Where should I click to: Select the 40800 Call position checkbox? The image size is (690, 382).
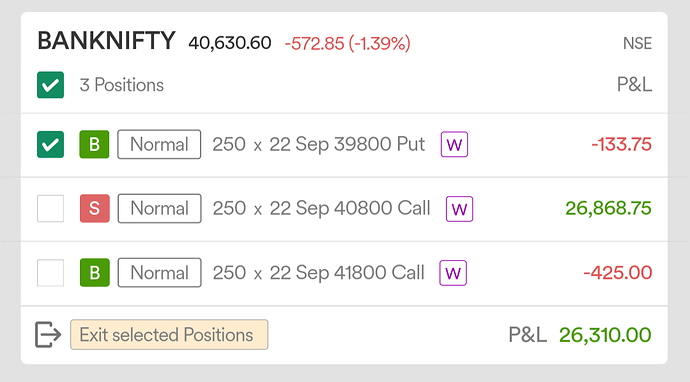50,208
